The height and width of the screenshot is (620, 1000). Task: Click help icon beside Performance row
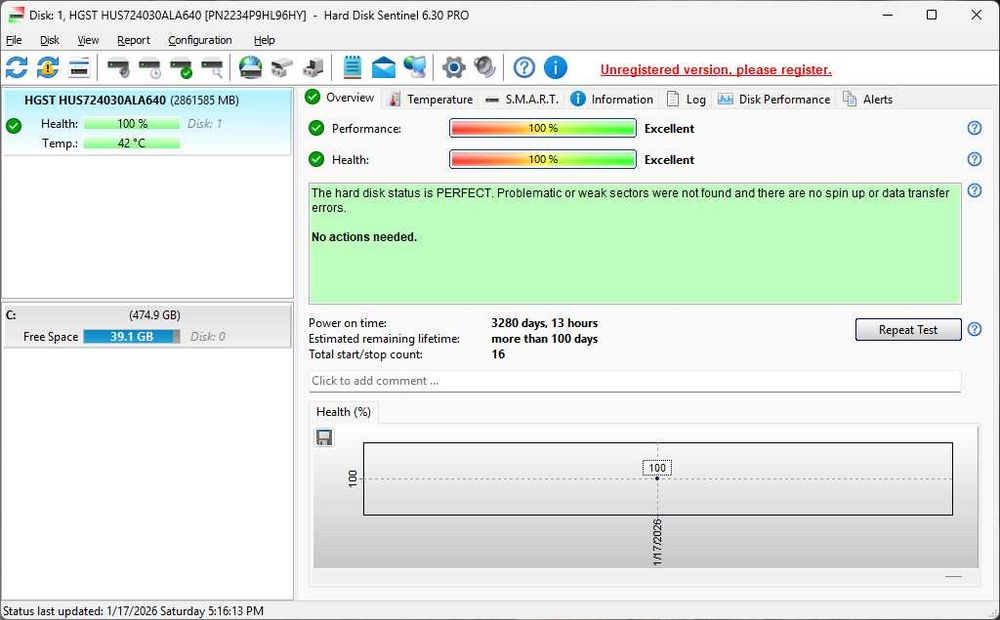click(x=974, y=128)
